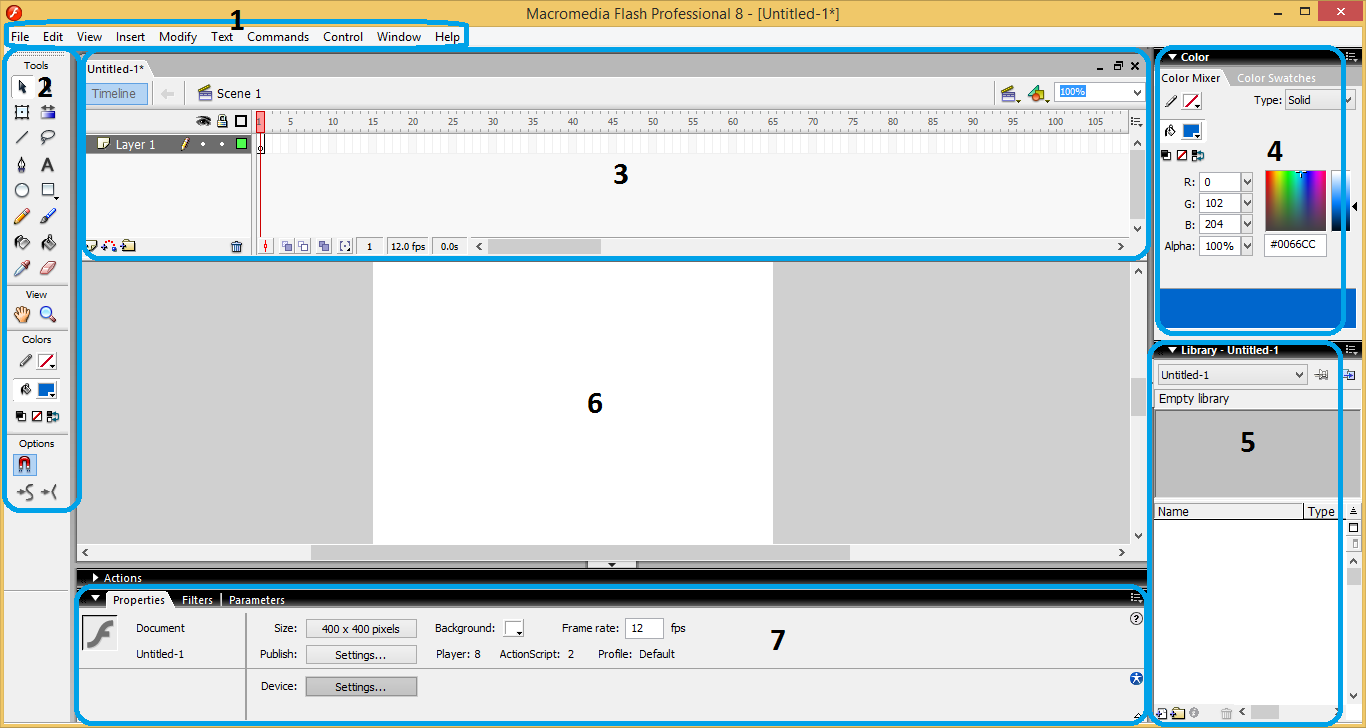
Task: Add a motion guide layer
Action: (110, 246)
